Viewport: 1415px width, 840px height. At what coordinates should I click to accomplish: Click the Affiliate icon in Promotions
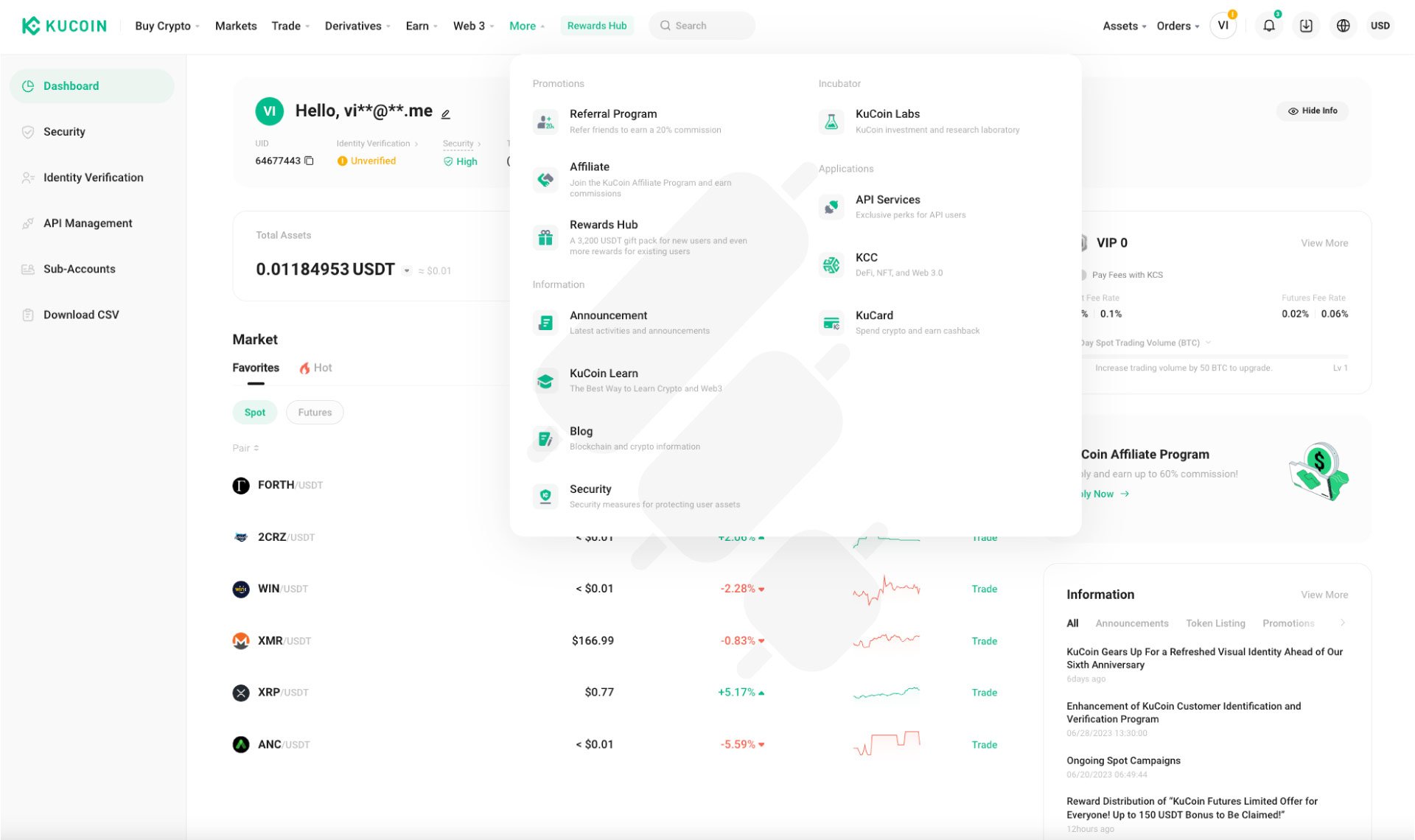pos(546,178)
